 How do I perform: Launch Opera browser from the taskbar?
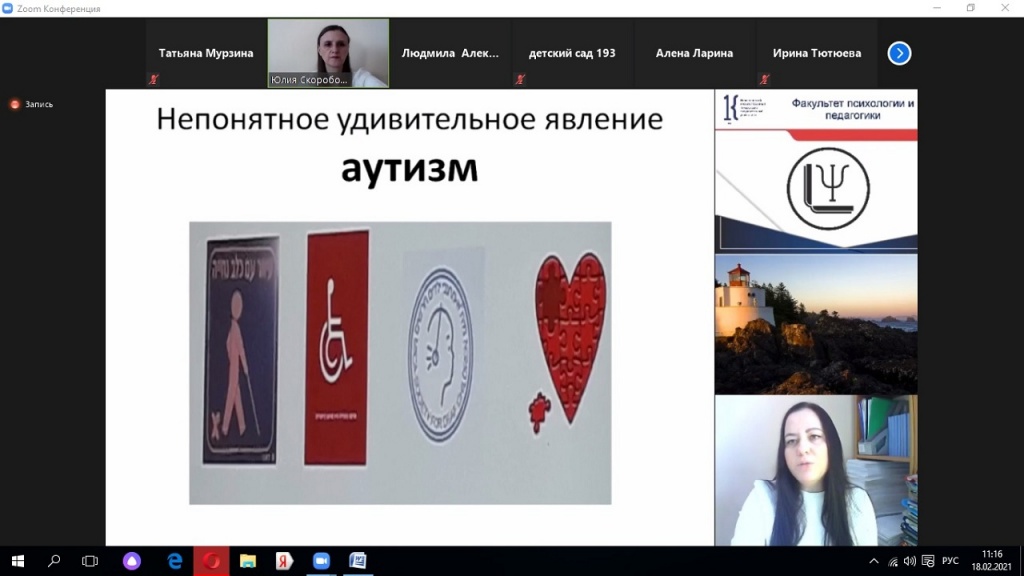[x=212, y=561]
